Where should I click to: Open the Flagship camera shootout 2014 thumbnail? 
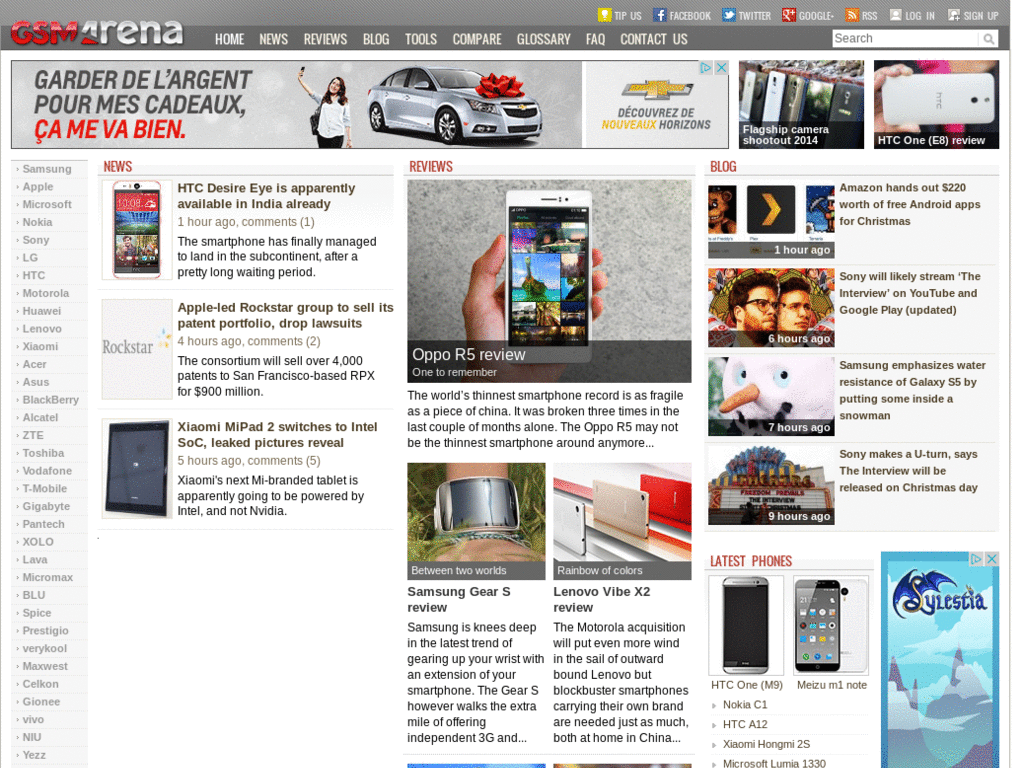801,104
